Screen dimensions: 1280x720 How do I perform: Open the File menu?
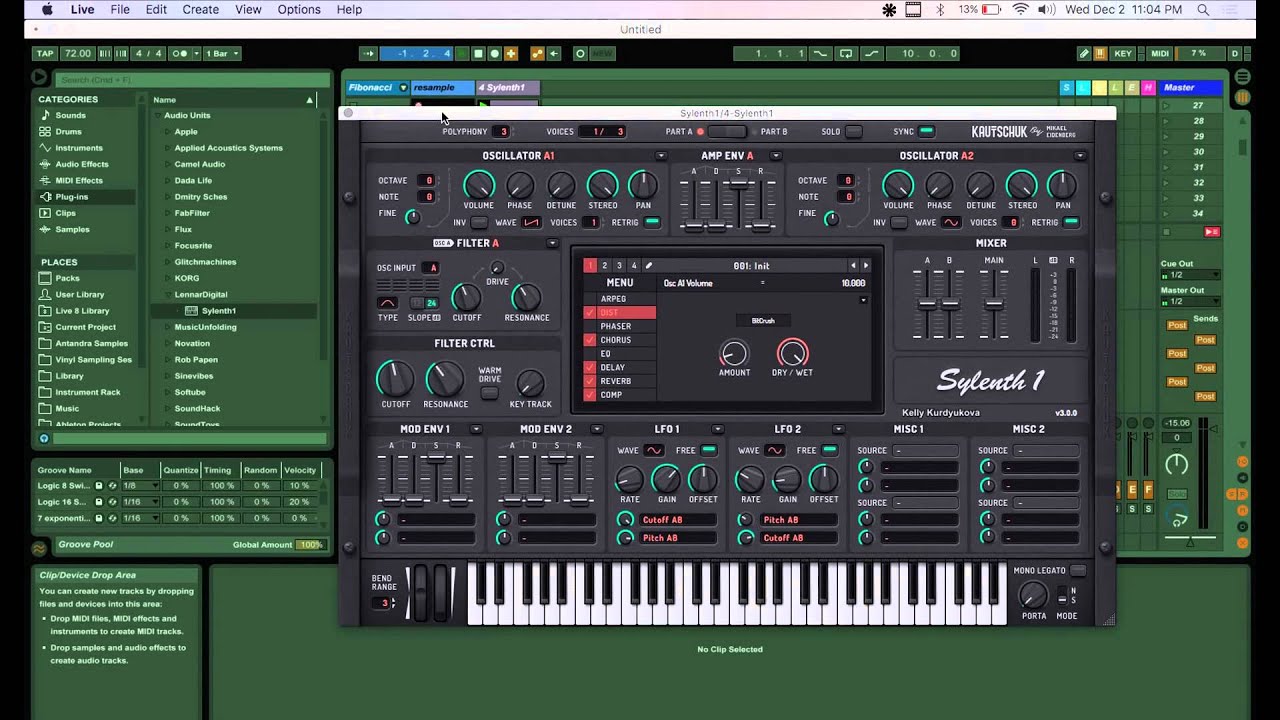(120, 9)
